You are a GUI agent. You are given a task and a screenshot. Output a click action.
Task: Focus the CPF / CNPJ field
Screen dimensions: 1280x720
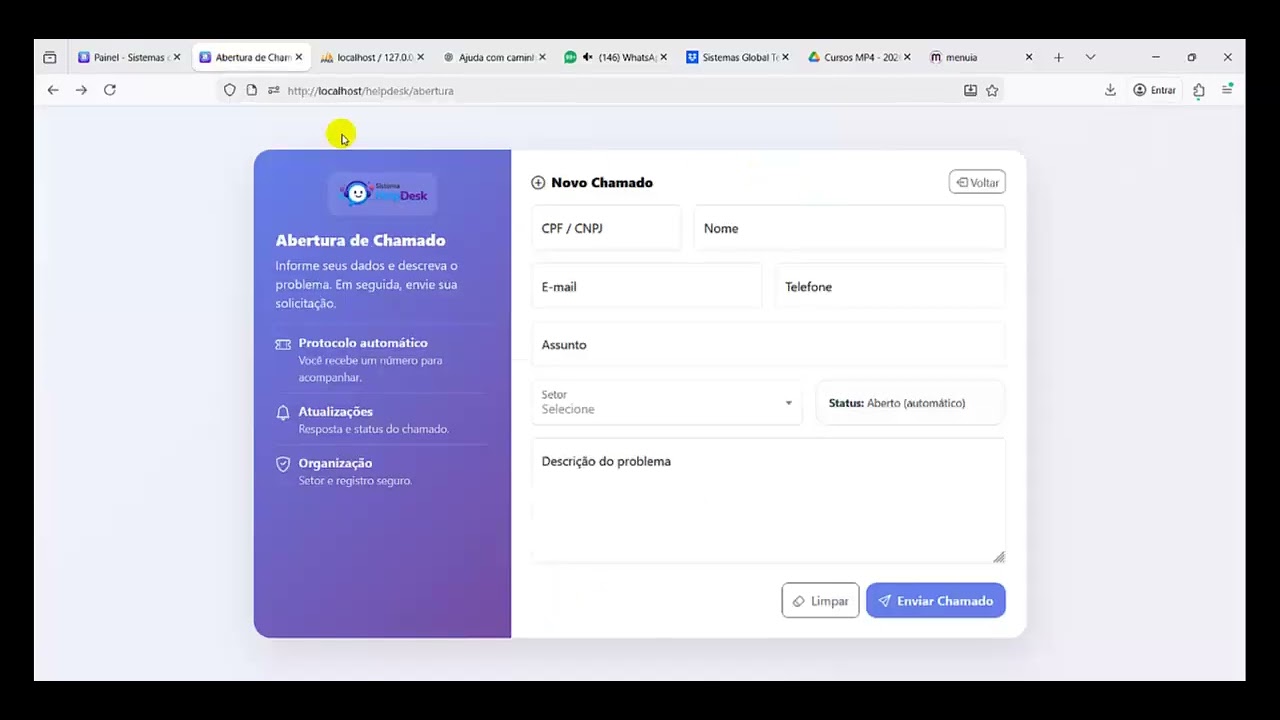[606, 228]
